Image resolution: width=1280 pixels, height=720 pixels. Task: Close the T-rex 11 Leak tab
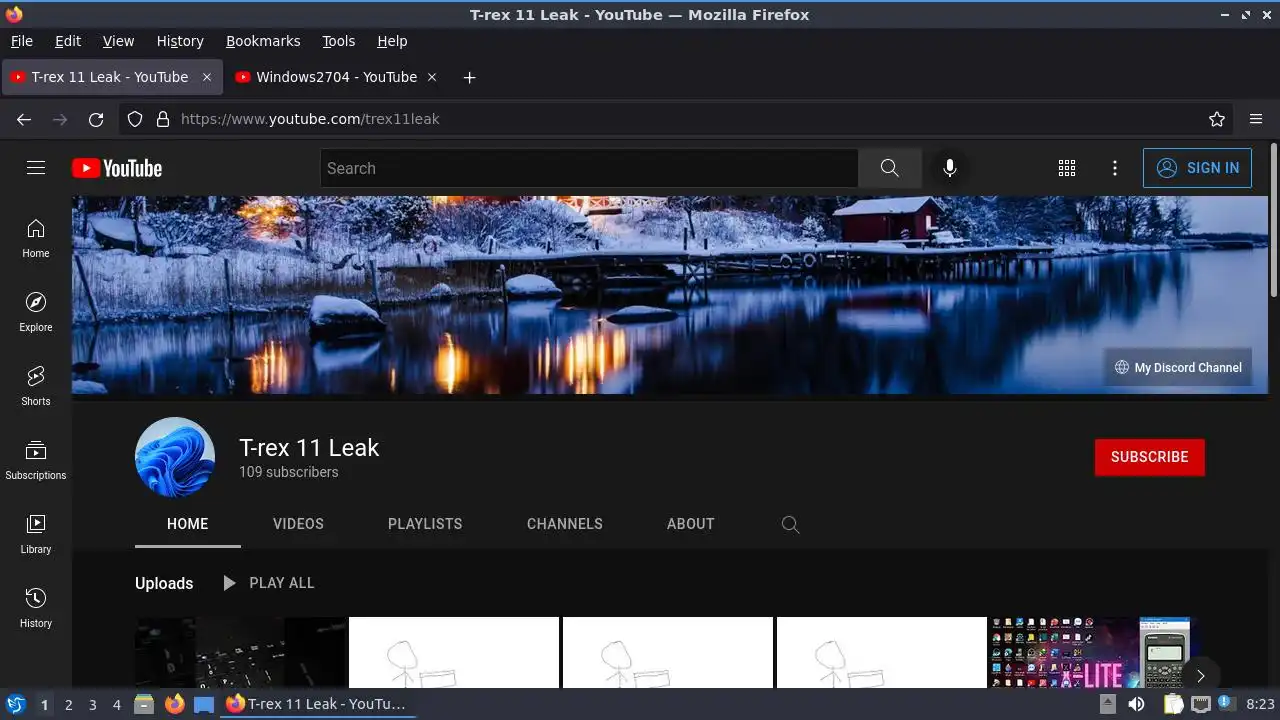point(207,77)
